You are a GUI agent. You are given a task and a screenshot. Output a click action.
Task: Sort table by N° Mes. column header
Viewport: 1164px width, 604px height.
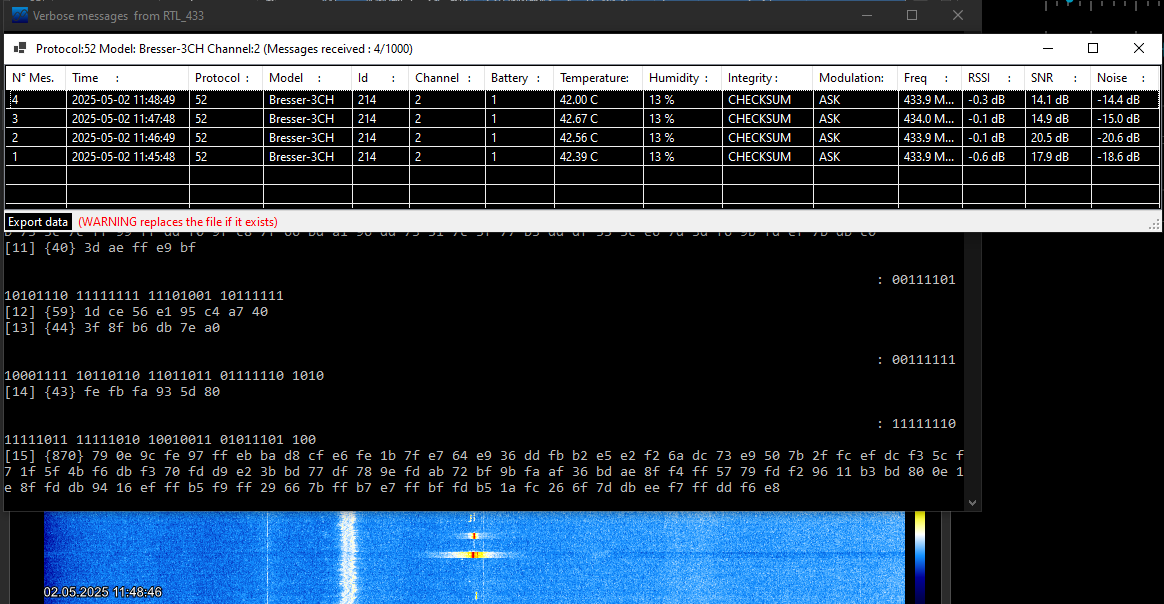36,78
